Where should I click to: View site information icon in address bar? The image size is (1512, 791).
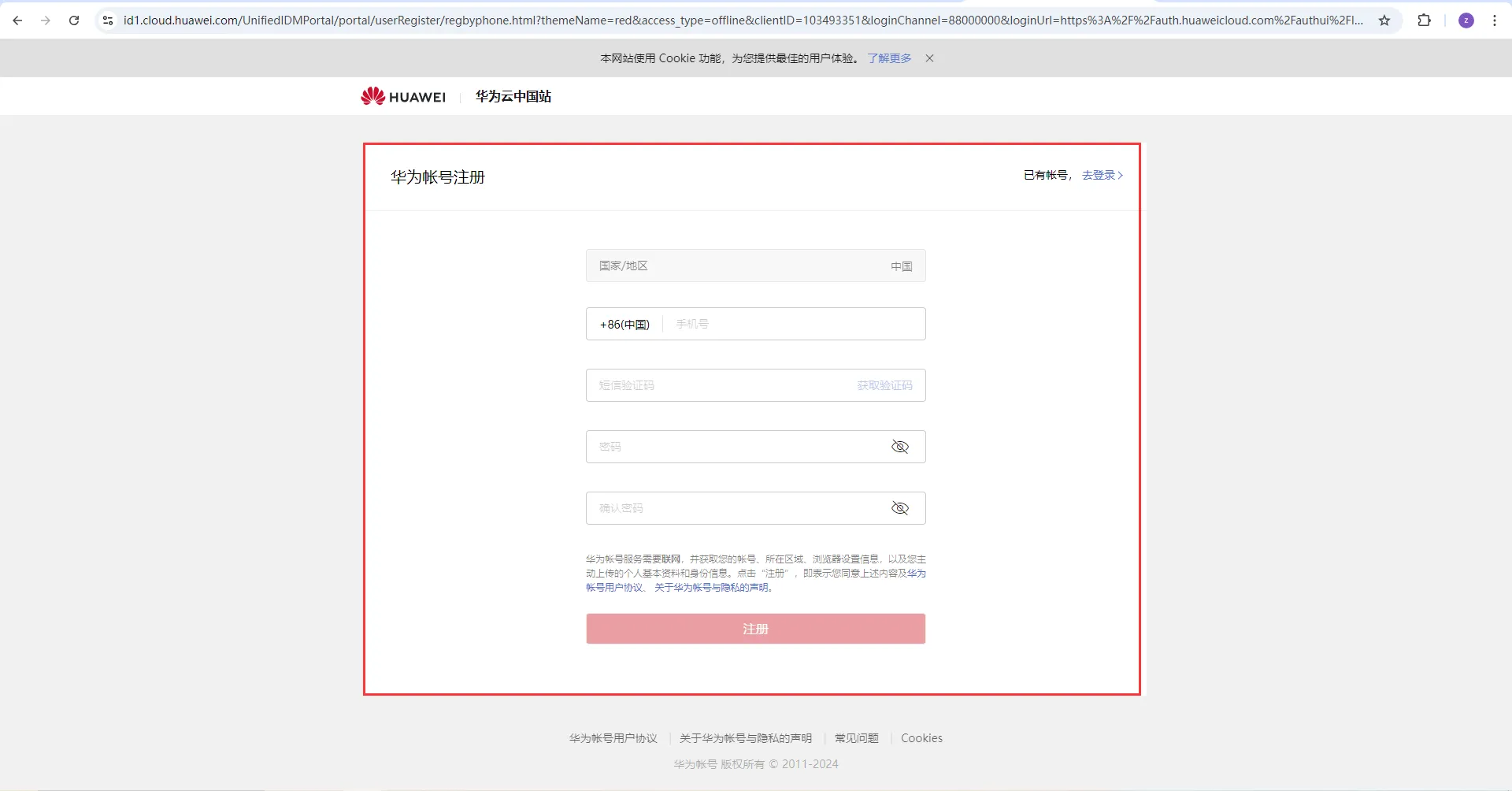click(108, 20)
